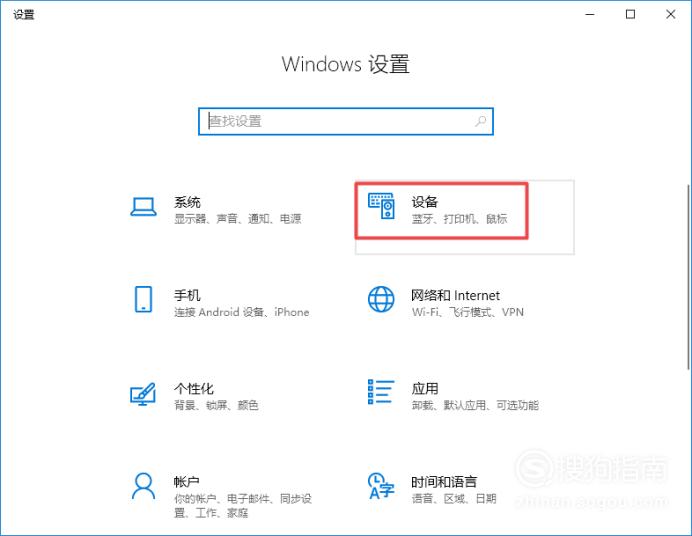Viewport: 692px width, 536px height.
Task: Click the Wi-Fi、飞行模式、VPN description
Action: point(468,312)
